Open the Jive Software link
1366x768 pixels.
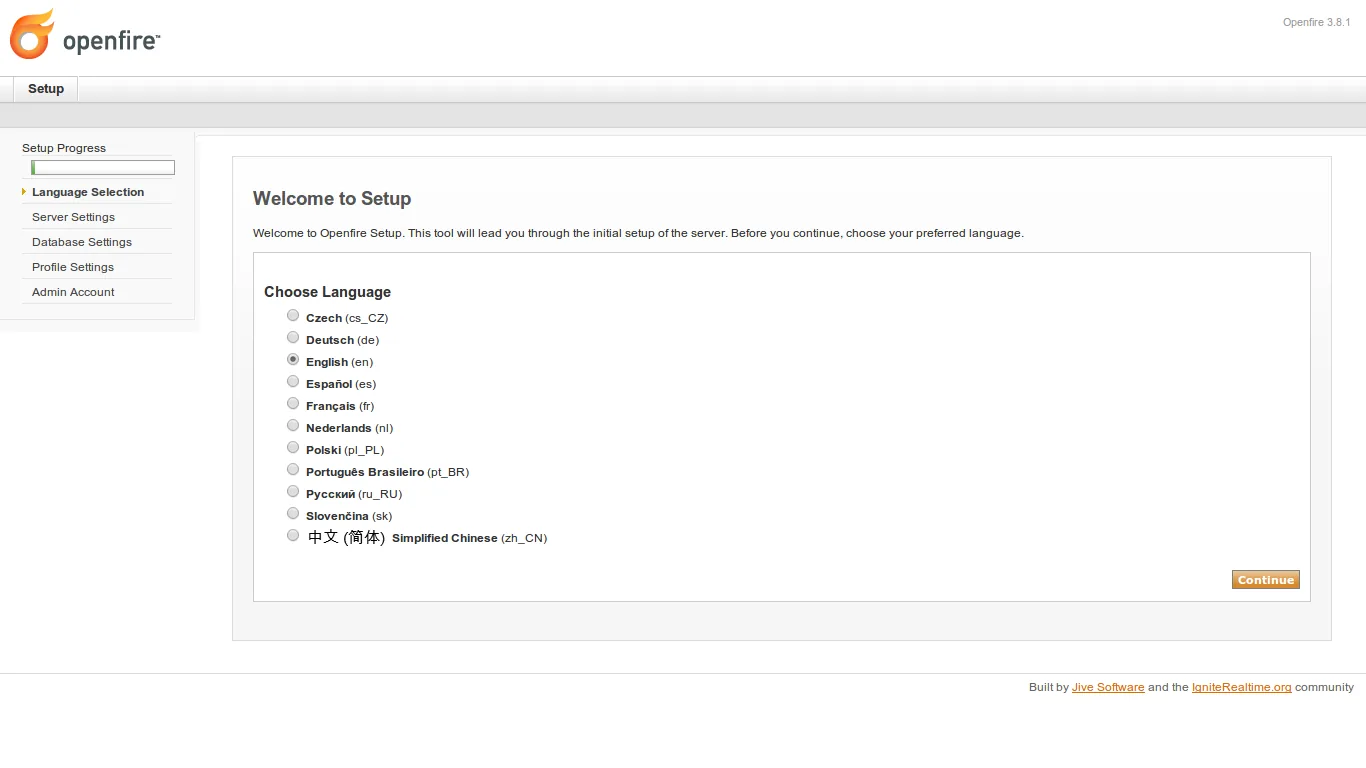[x=1108, y=687]
